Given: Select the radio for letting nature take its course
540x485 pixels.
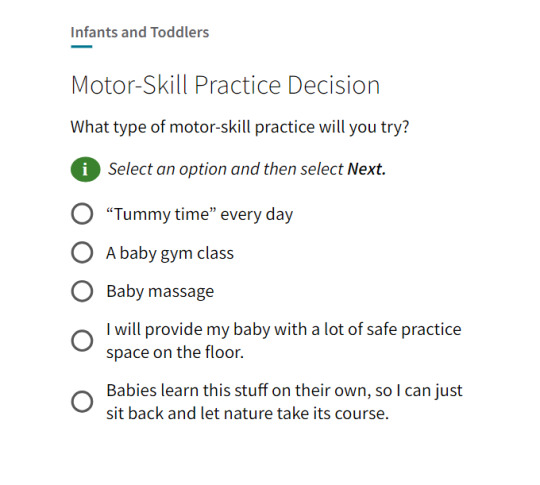Looking at the screenshot, I should [x=82, y=402].
